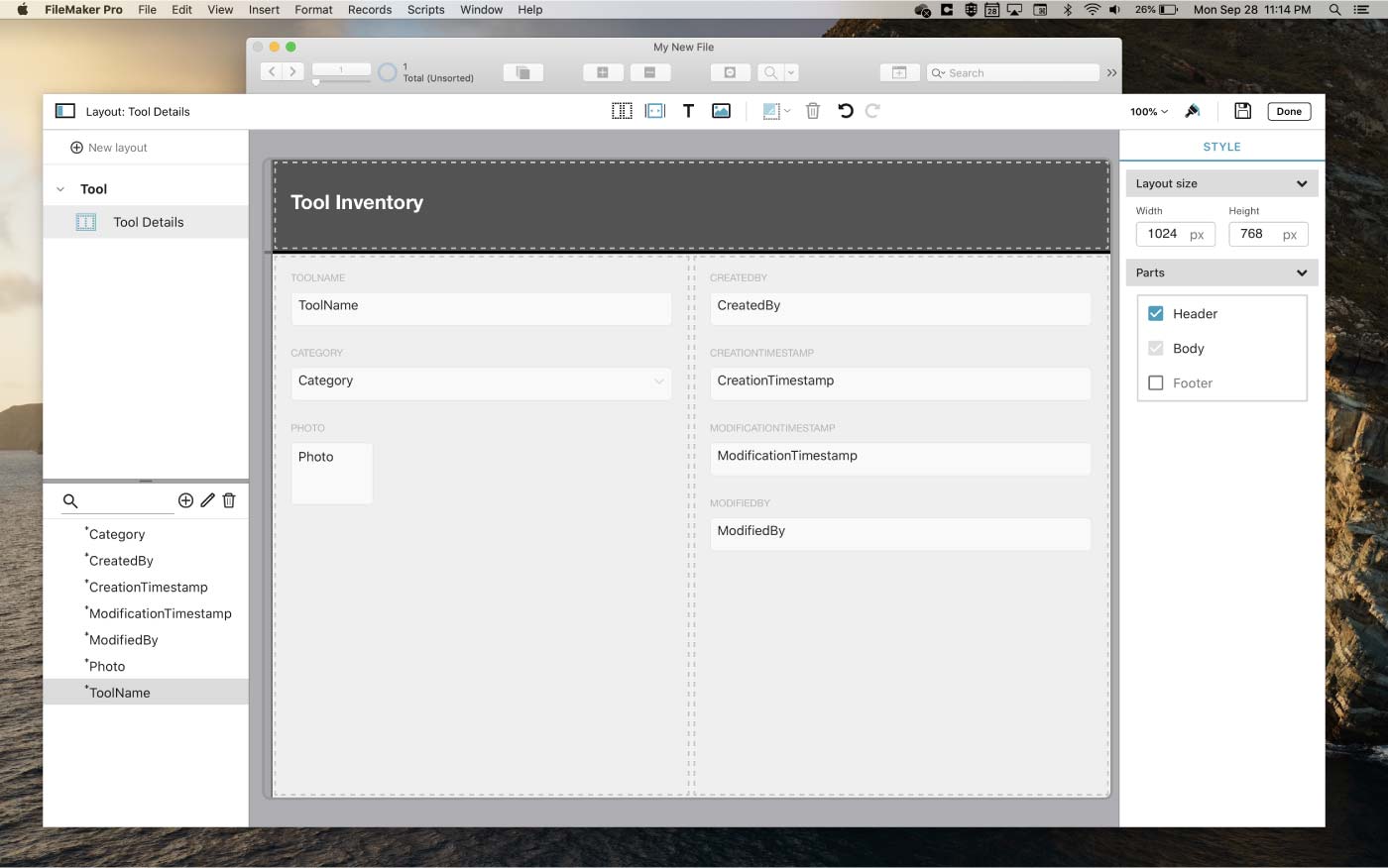The width and height of the screenshot is (1388, 868).
Task: Add a new field with plus icon
Action: coord(185,500)
